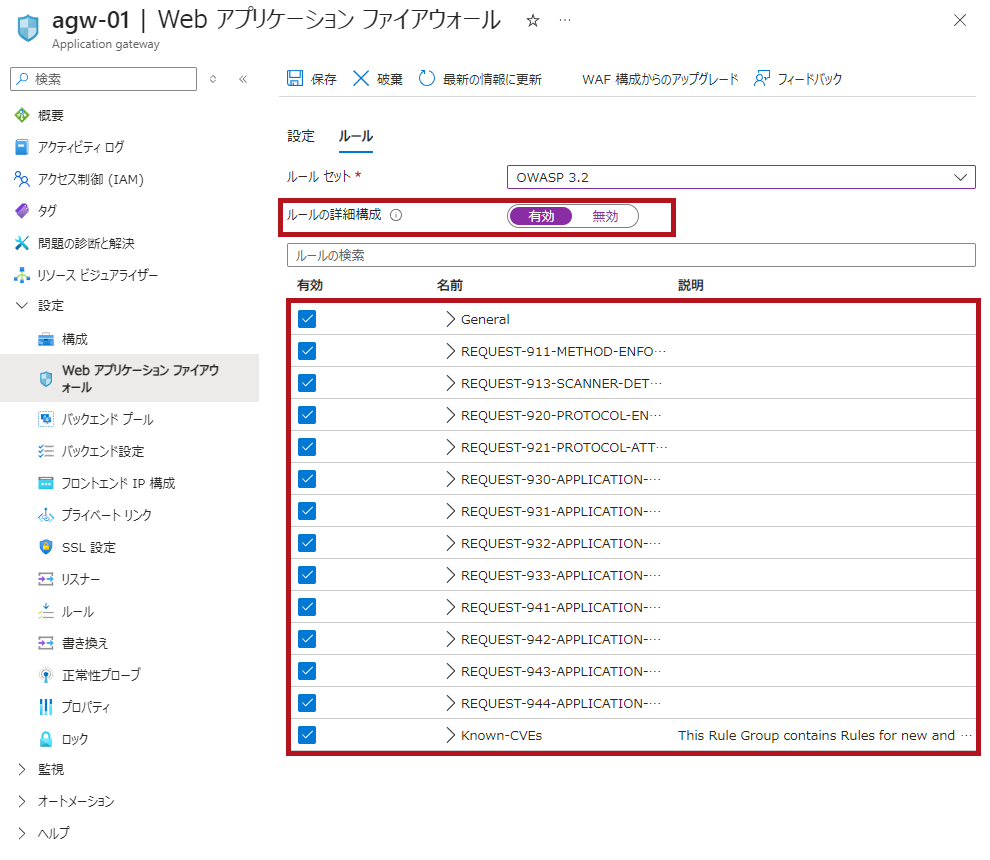Viewport: 990px width, 860px height.
Task: Click the ルールの検索 search field
Action: coord(630,255)
